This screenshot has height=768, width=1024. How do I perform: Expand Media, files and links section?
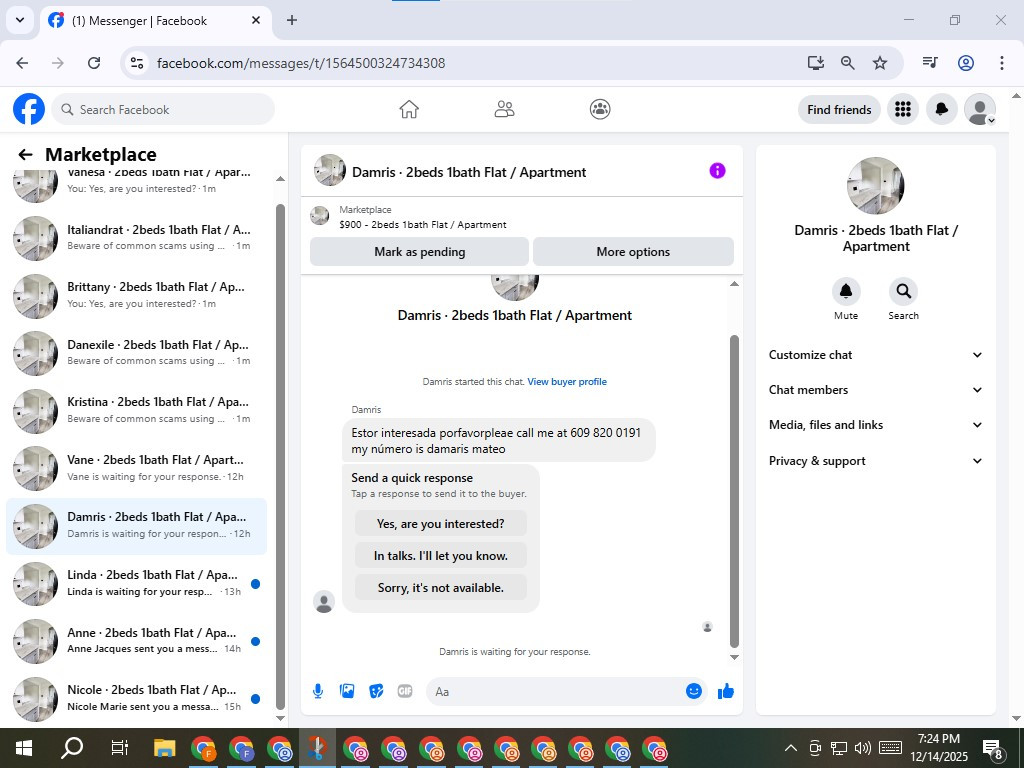click(x=875, y=425)
